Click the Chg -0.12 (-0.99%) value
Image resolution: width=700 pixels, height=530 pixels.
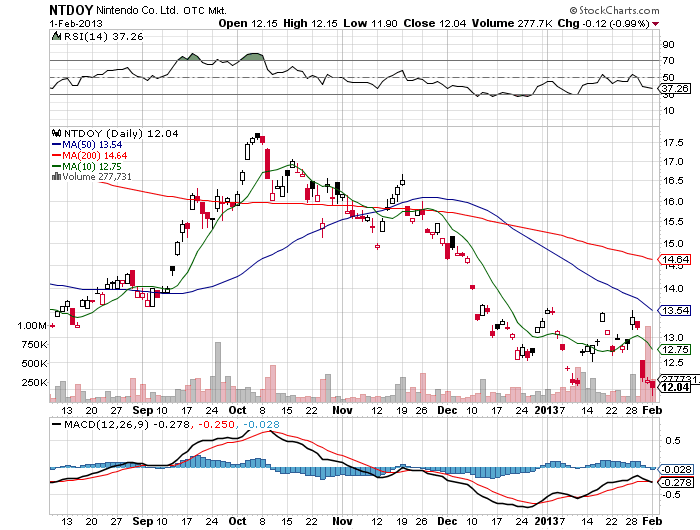click(x=604, y=23)
